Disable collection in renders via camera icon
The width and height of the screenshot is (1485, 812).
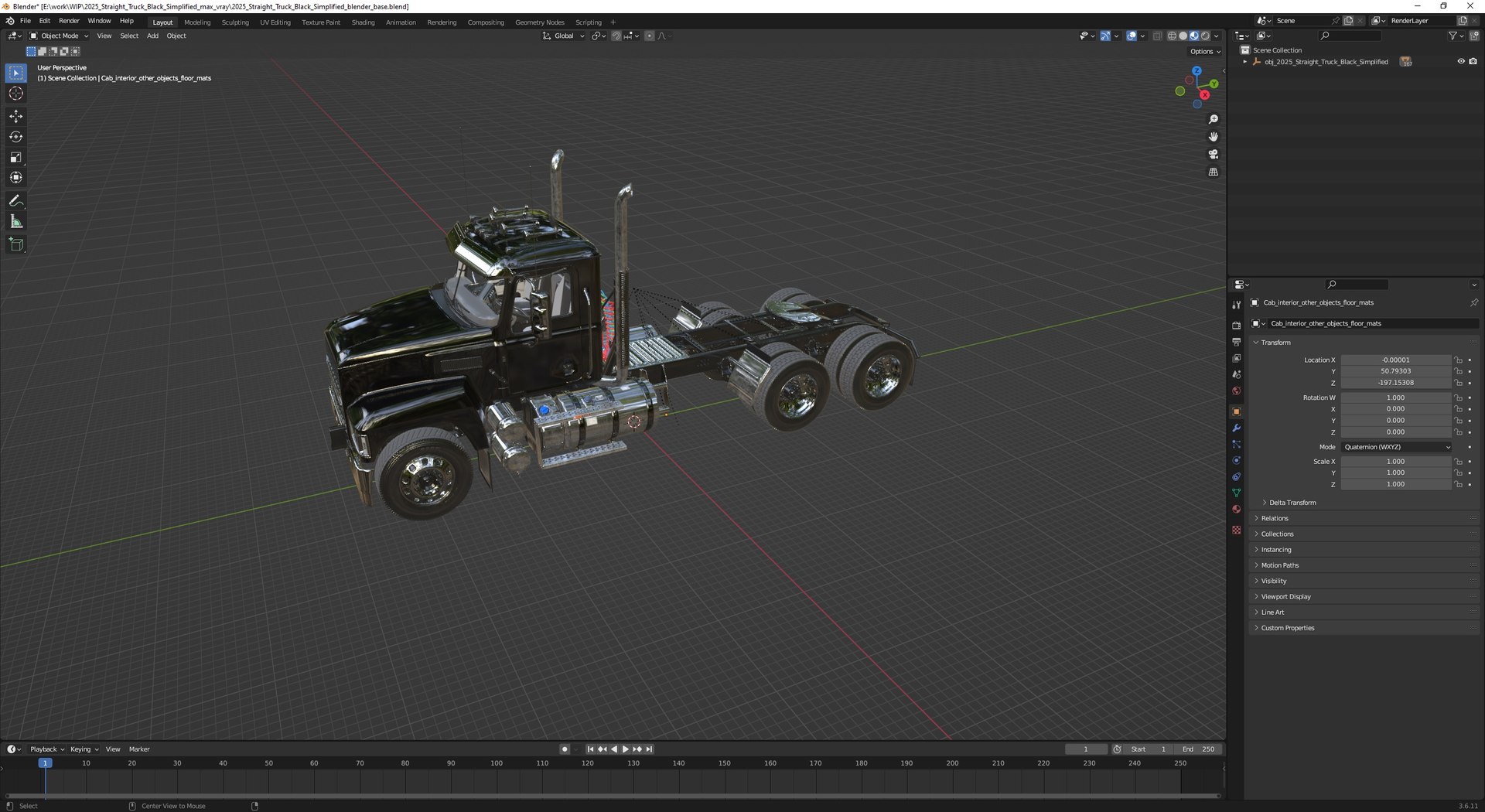pyautogui.click(x=1473, y=62)
